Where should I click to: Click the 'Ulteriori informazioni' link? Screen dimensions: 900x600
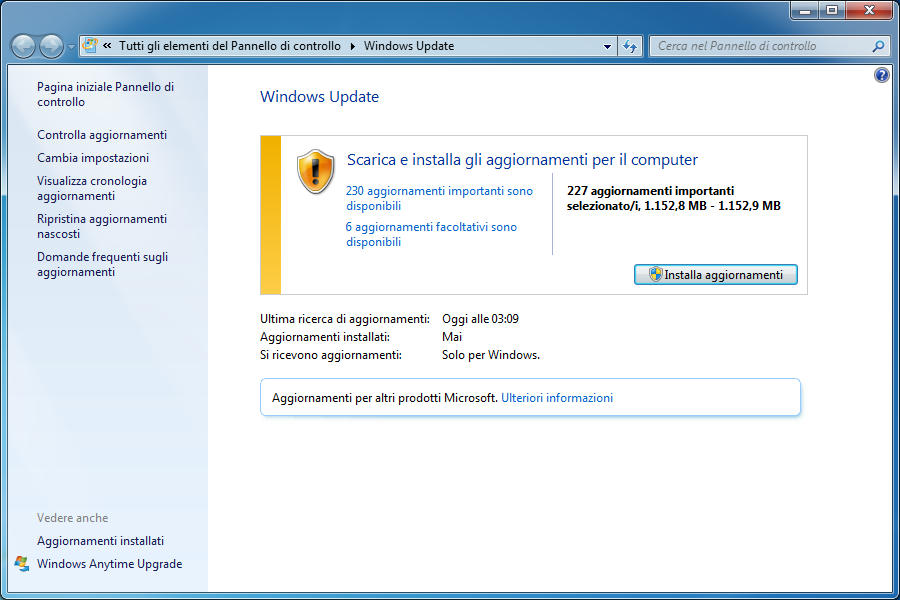557,398
